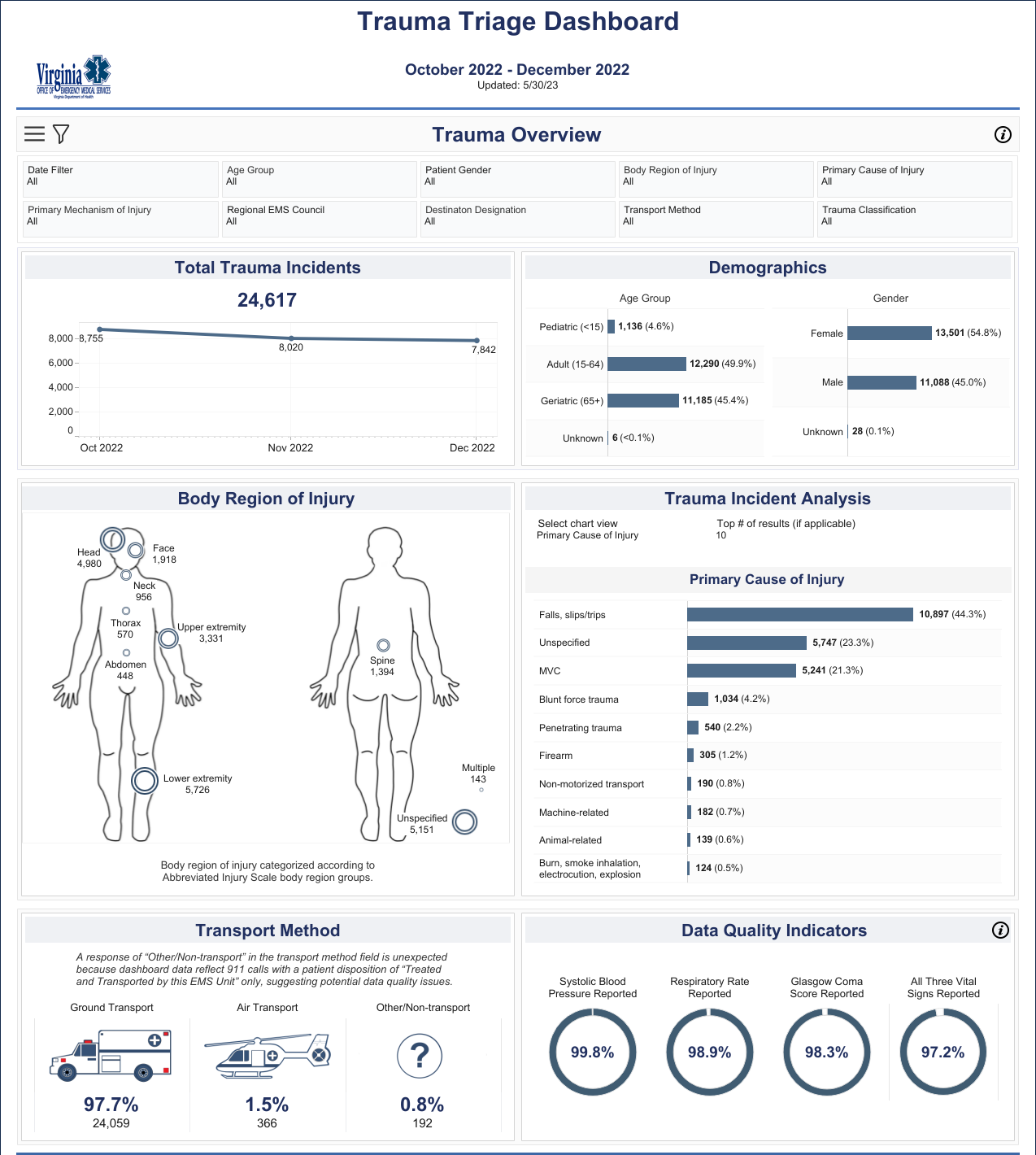
Task: Click the funnel filter icon
Action: (x=61, y=134)
